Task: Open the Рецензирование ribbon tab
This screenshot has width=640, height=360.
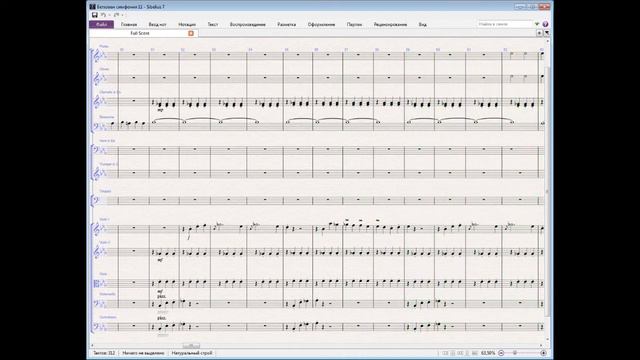Action: (x=390, y=24)
